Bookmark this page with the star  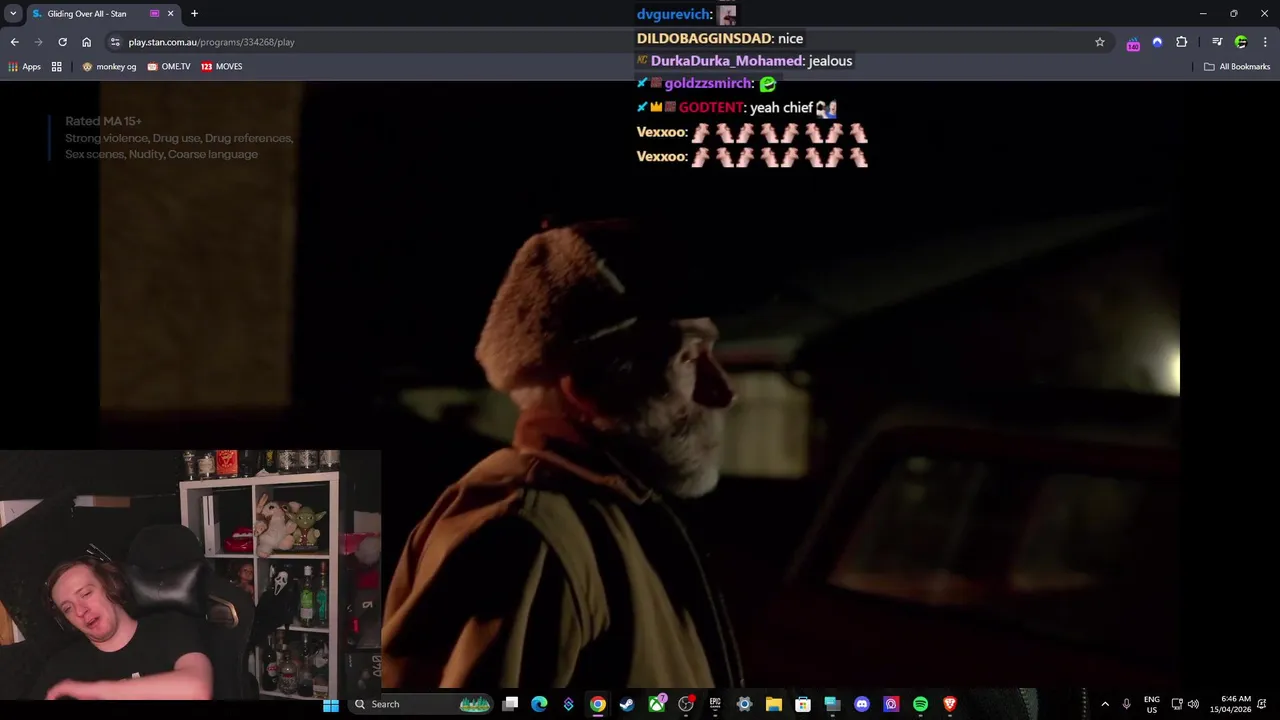click(x=1100, y=42)
